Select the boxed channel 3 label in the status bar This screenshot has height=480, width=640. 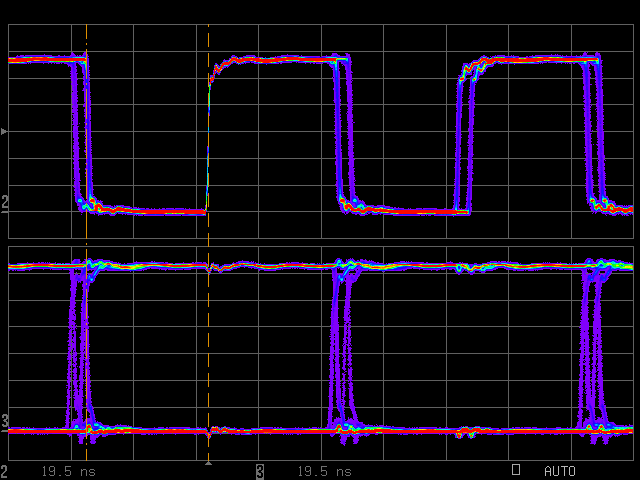pyautogui.click(x=260, y=471)
